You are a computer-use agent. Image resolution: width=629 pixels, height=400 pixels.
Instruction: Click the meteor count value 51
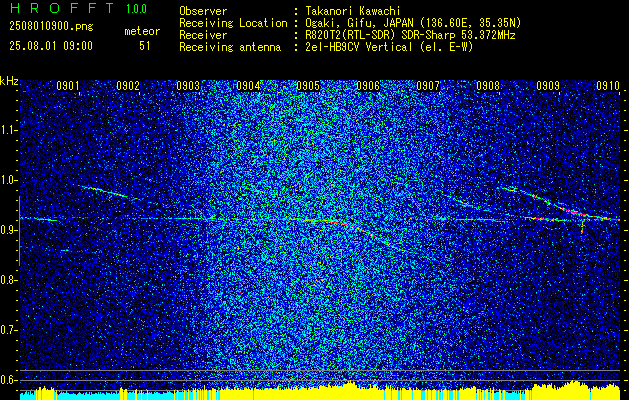click(x=144, y=46)
